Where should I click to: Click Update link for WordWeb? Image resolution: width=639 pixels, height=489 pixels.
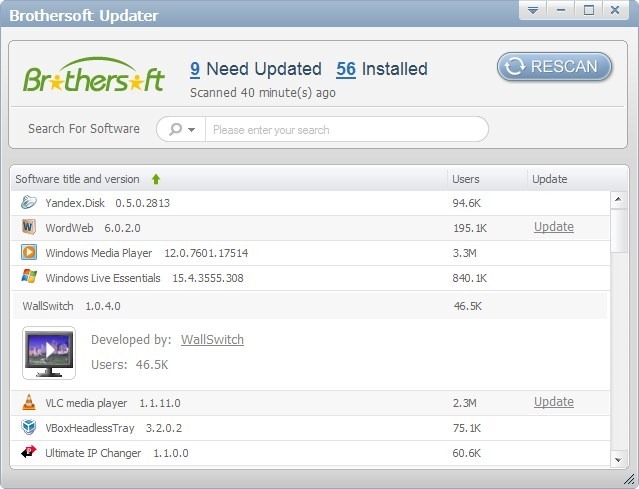pos(554,227)
